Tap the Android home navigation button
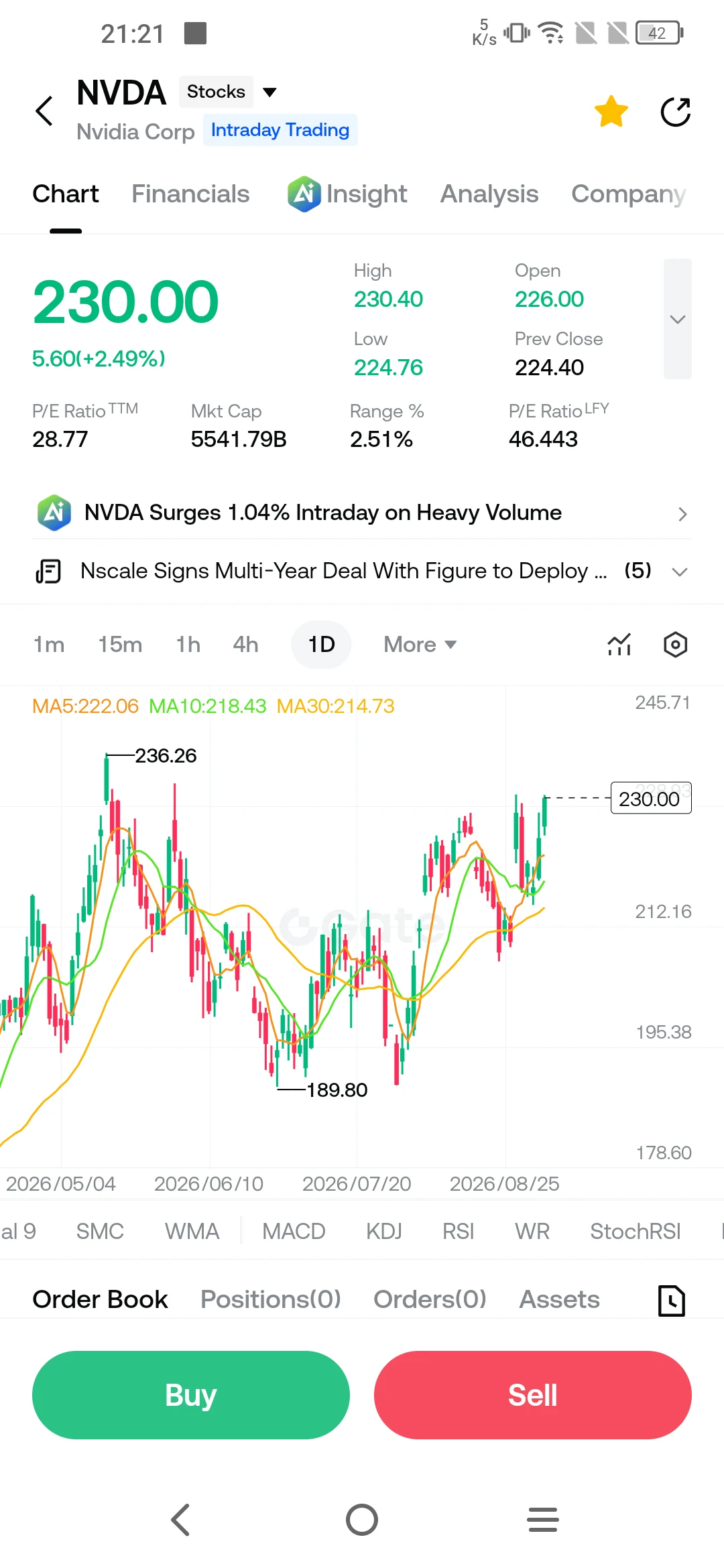 coord(362,1520)
